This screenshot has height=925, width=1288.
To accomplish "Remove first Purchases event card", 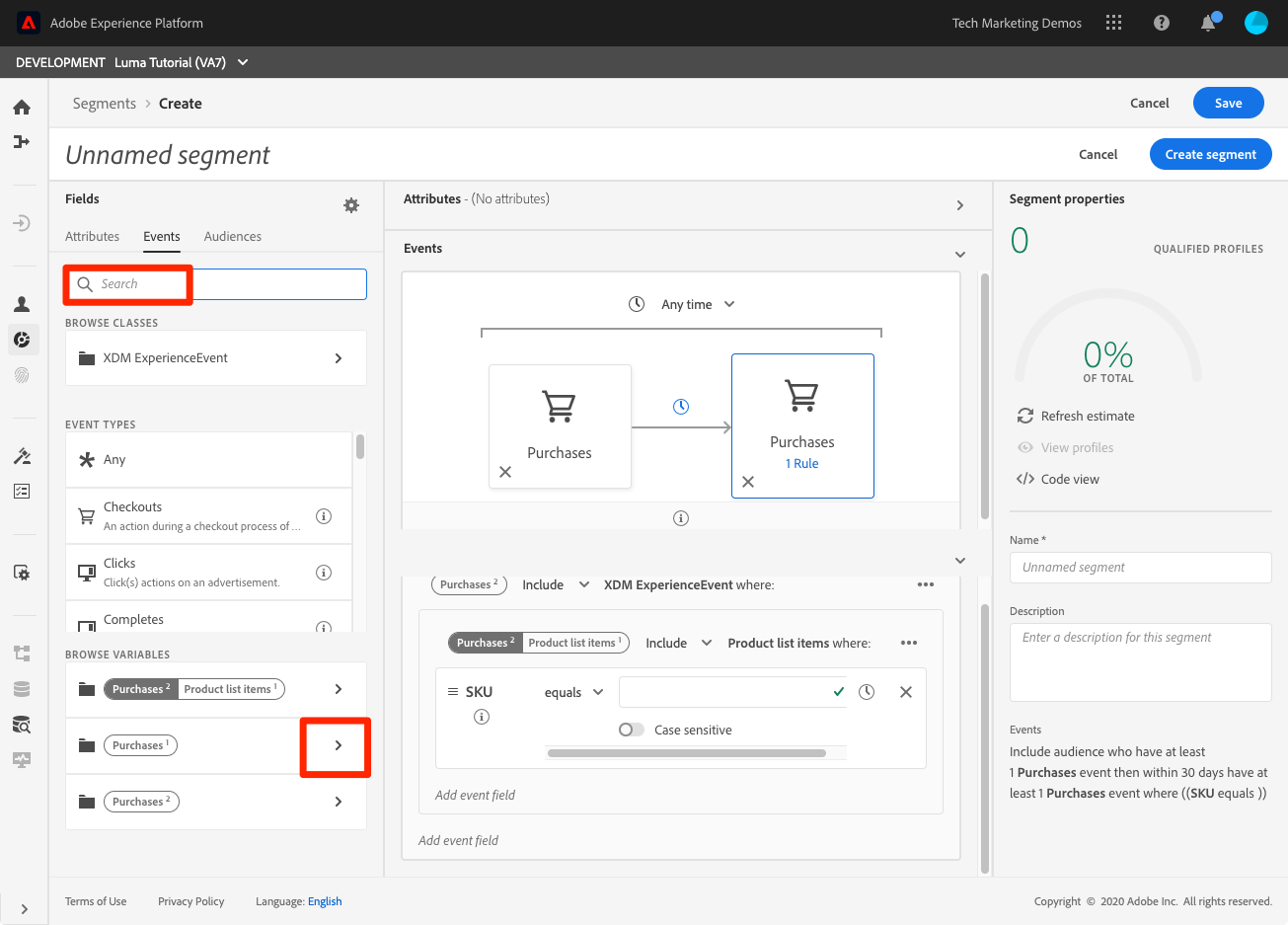I will 505,472.
